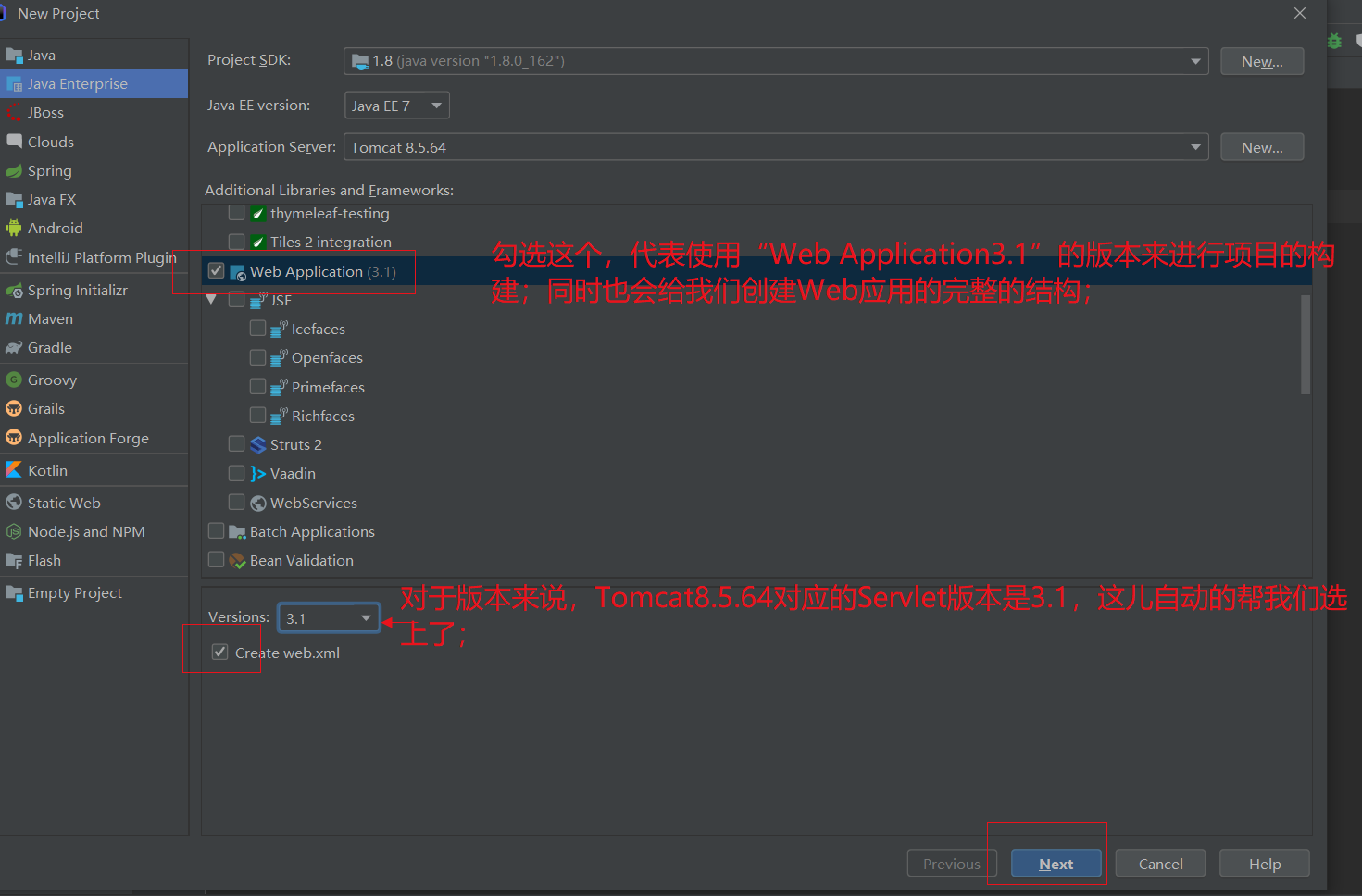Click the New button beside Project SDK
1362x896 pixels.
[1261, 60]
